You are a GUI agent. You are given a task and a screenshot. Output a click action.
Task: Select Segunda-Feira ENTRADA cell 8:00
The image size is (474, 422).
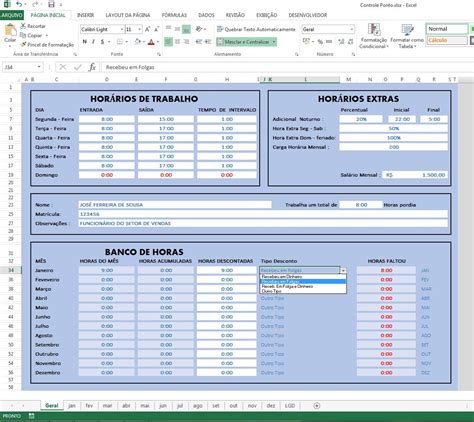(107, 119)
